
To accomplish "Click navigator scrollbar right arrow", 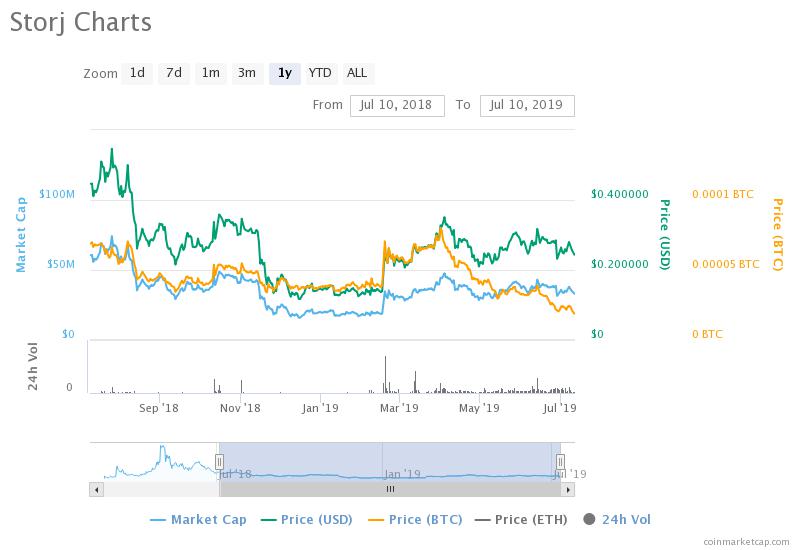I will tap(568, 489).
